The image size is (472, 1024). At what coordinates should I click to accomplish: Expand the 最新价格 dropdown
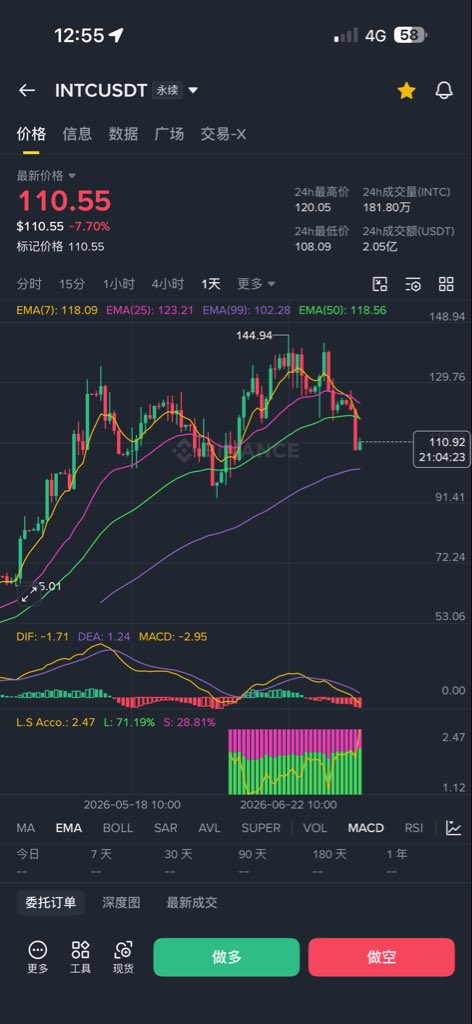coord(46,176)
